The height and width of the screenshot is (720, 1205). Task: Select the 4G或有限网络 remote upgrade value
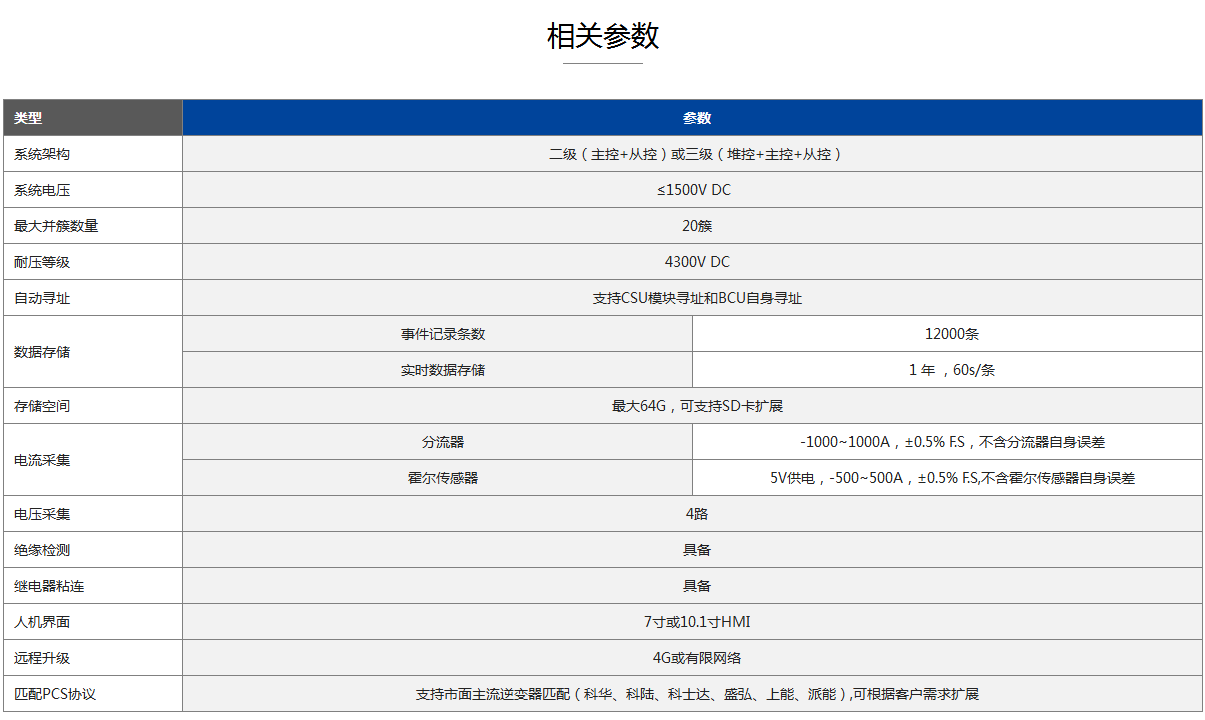(697, 658)
